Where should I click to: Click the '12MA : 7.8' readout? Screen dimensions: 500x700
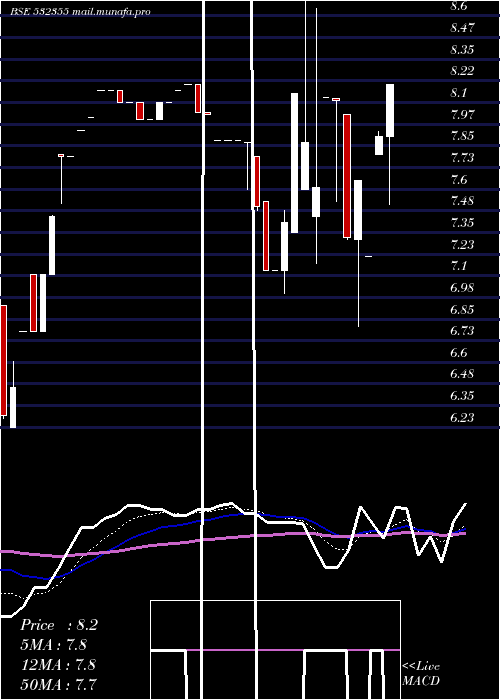point(58,664)
